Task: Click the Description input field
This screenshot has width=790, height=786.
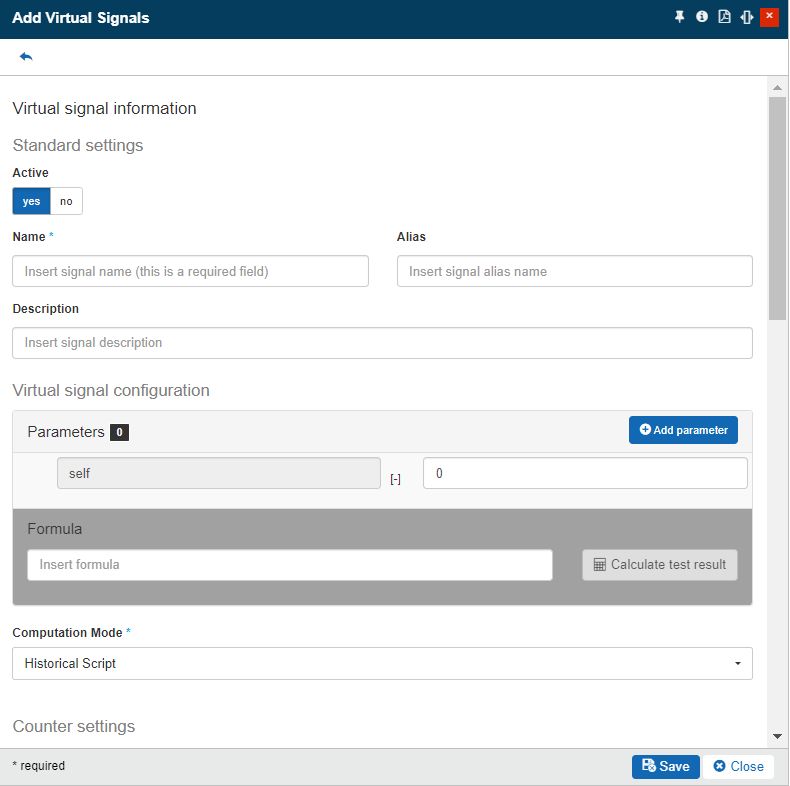Action: point(382,343)
